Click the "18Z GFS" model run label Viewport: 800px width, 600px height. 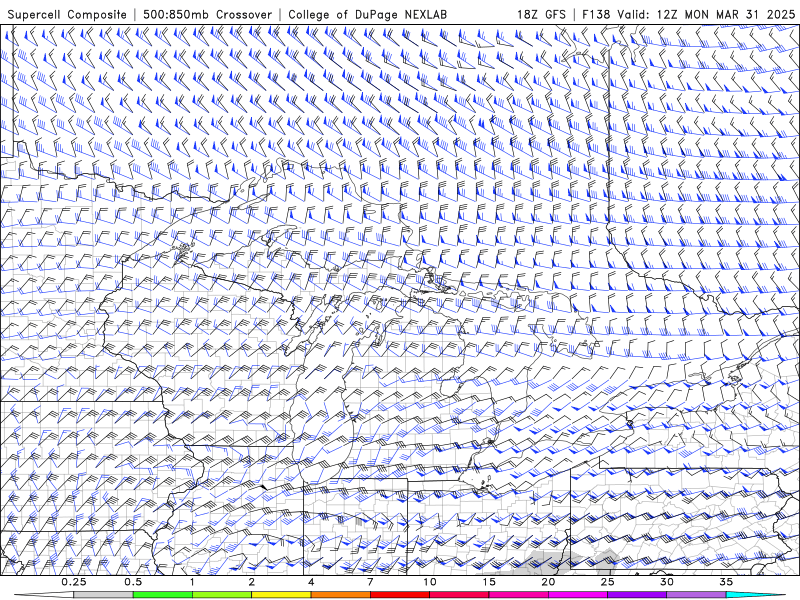coord(541,15)
